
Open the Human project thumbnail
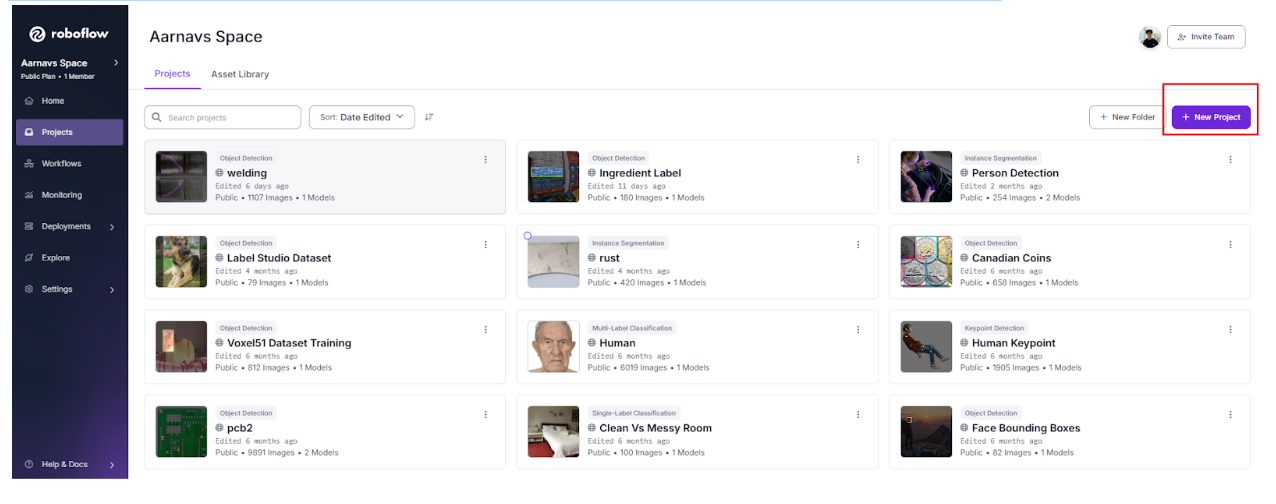pyautogui.click(x=553, y=346)
